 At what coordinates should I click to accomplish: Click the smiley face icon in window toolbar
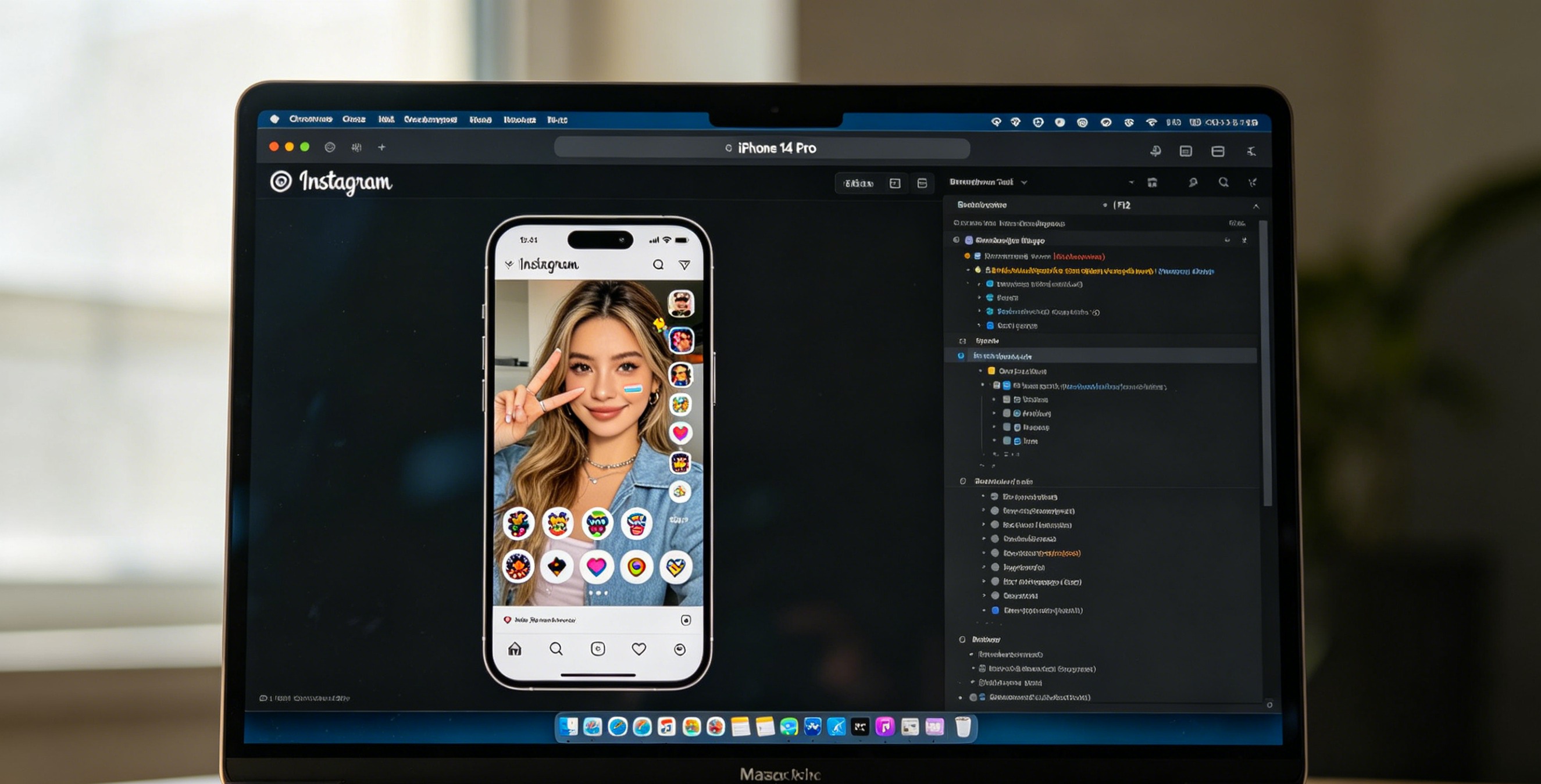tap(330, 147)
